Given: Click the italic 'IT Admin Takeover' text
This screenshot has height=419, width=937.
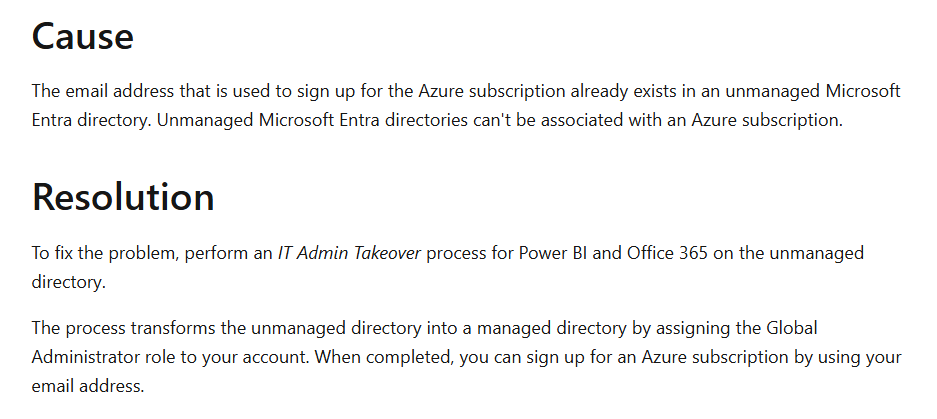Looking at the screenshot, I should pyautogui.click(x=351, y=254).
